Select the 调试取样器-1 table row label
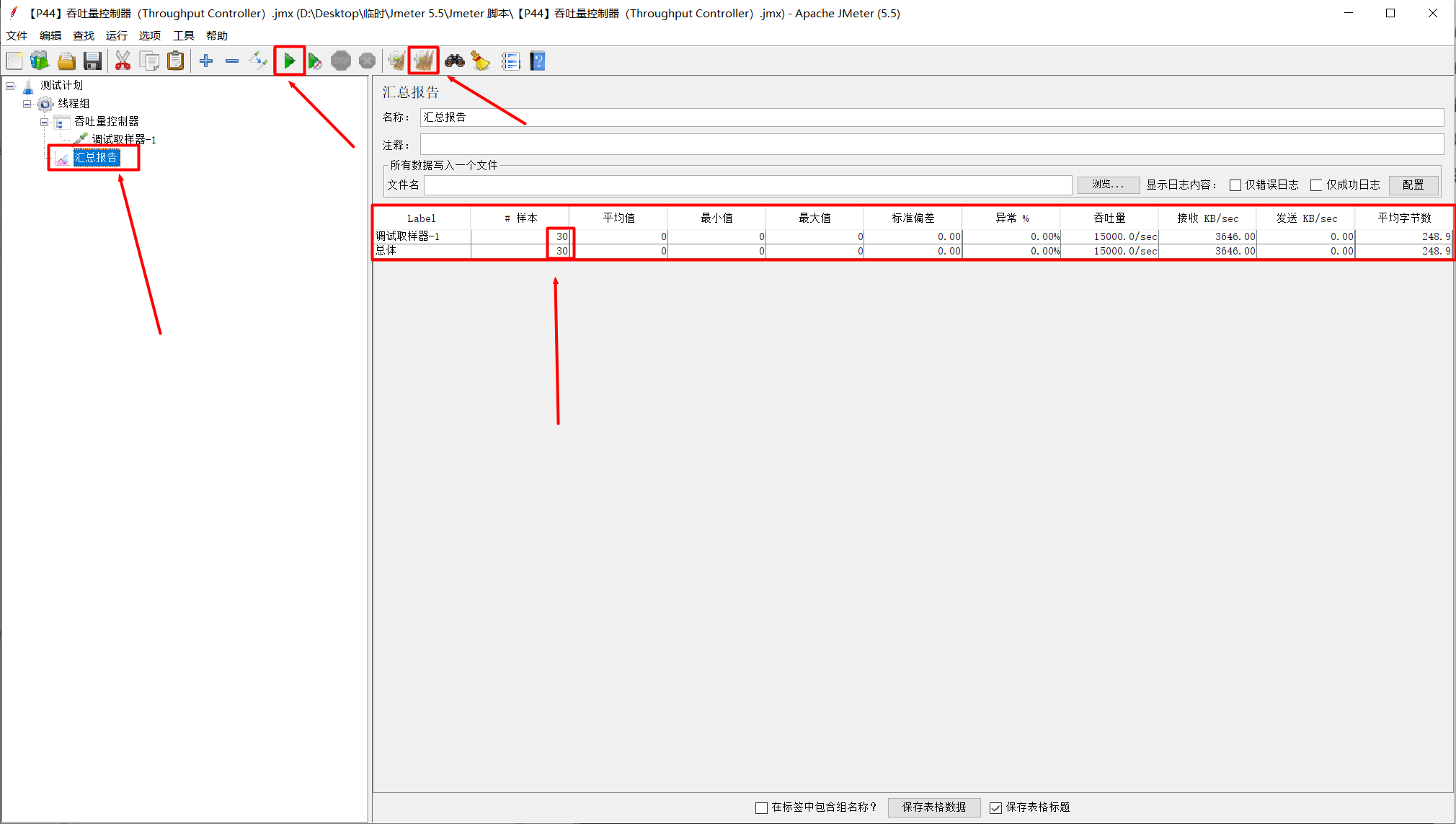This screenshot has width=1456, height=824. (x=407, y=236)
